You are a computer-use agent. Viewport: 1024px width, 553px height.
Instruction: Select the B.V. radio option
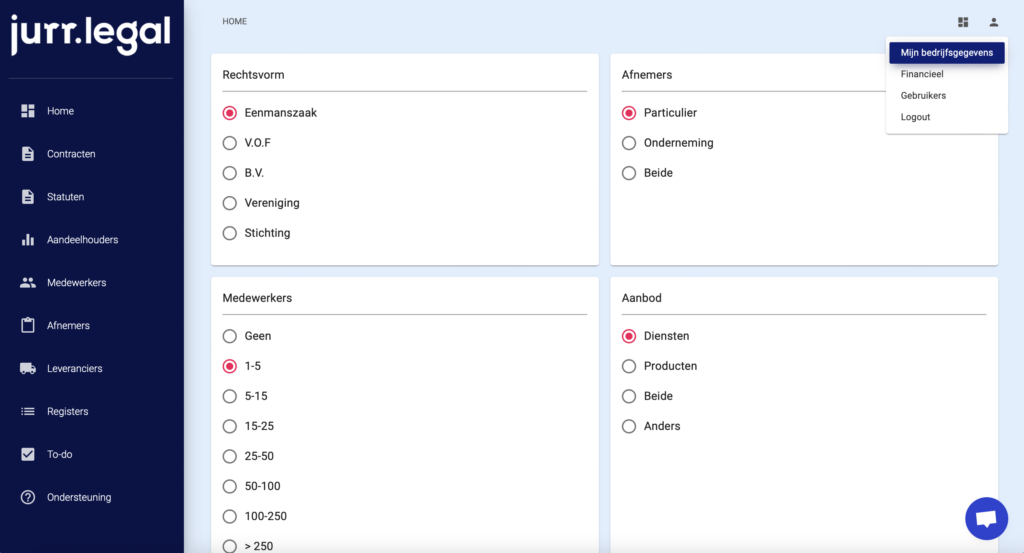[x=229, y=173]
